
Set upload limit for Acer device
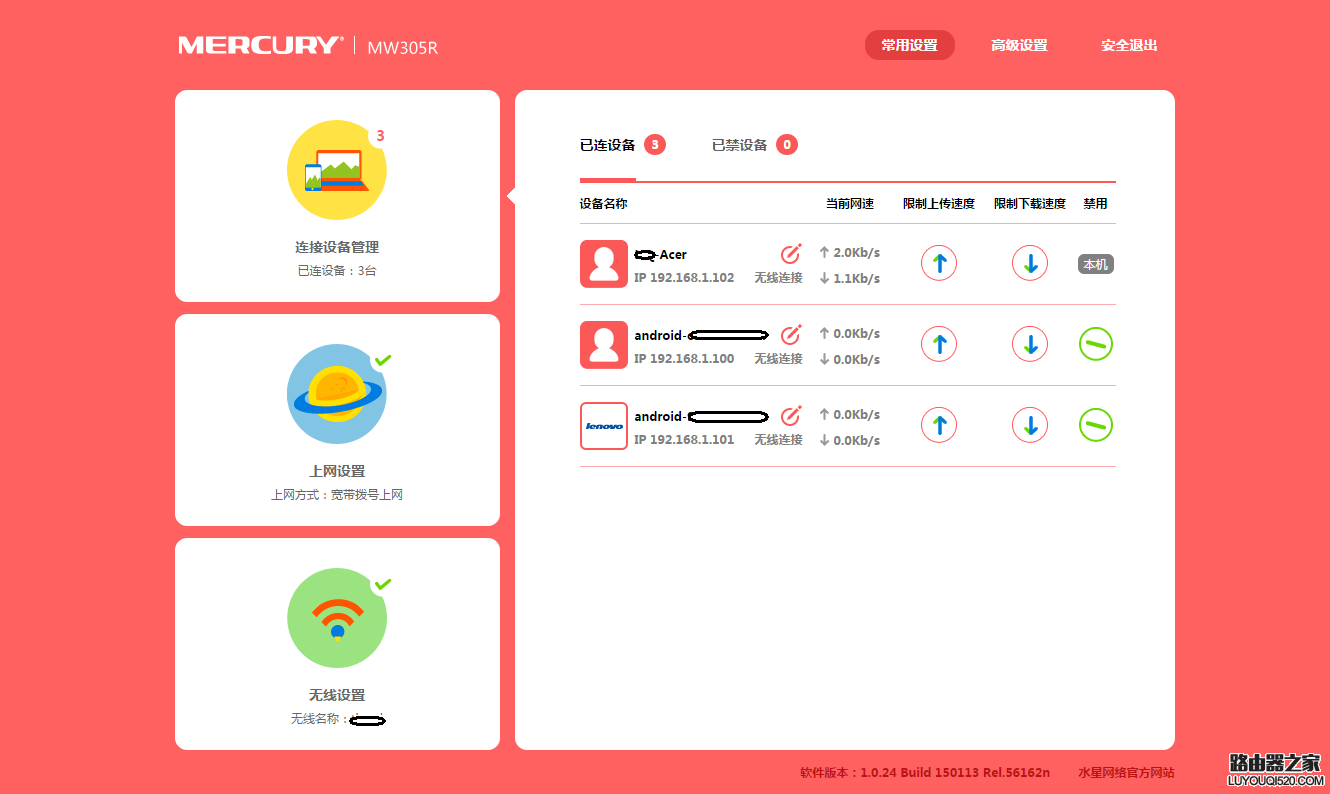939,263
